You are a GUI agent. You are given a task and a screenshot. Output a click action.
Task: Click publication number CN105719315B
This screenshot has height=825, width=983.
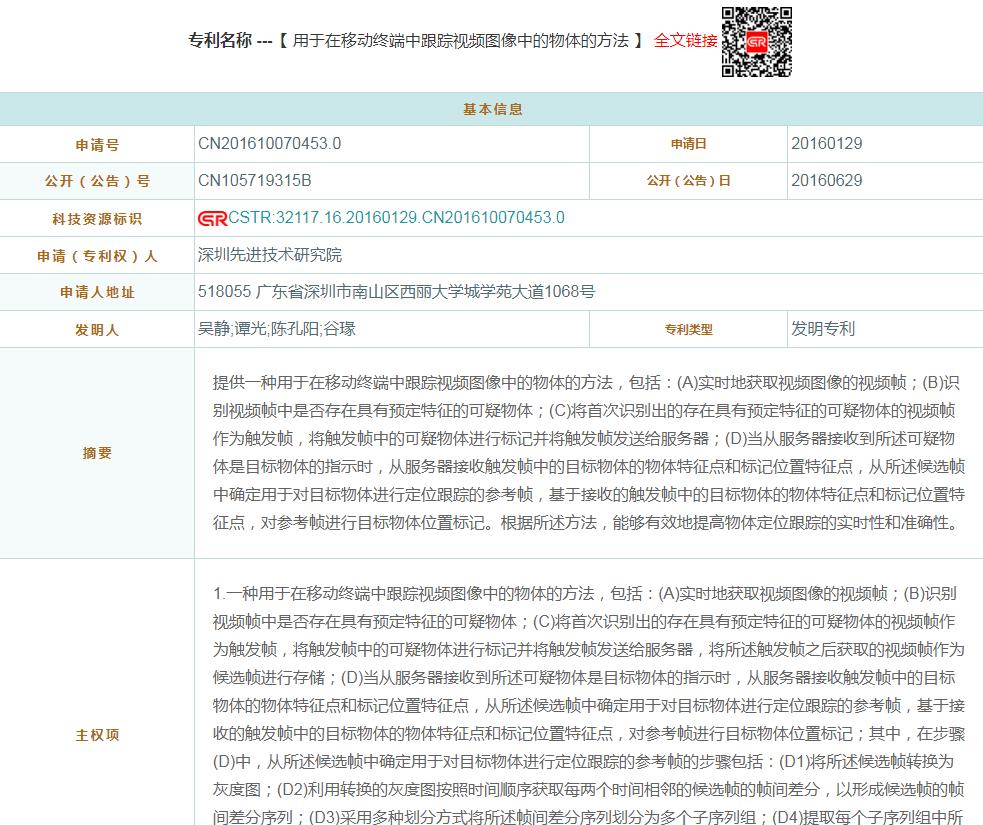point(254,181)
